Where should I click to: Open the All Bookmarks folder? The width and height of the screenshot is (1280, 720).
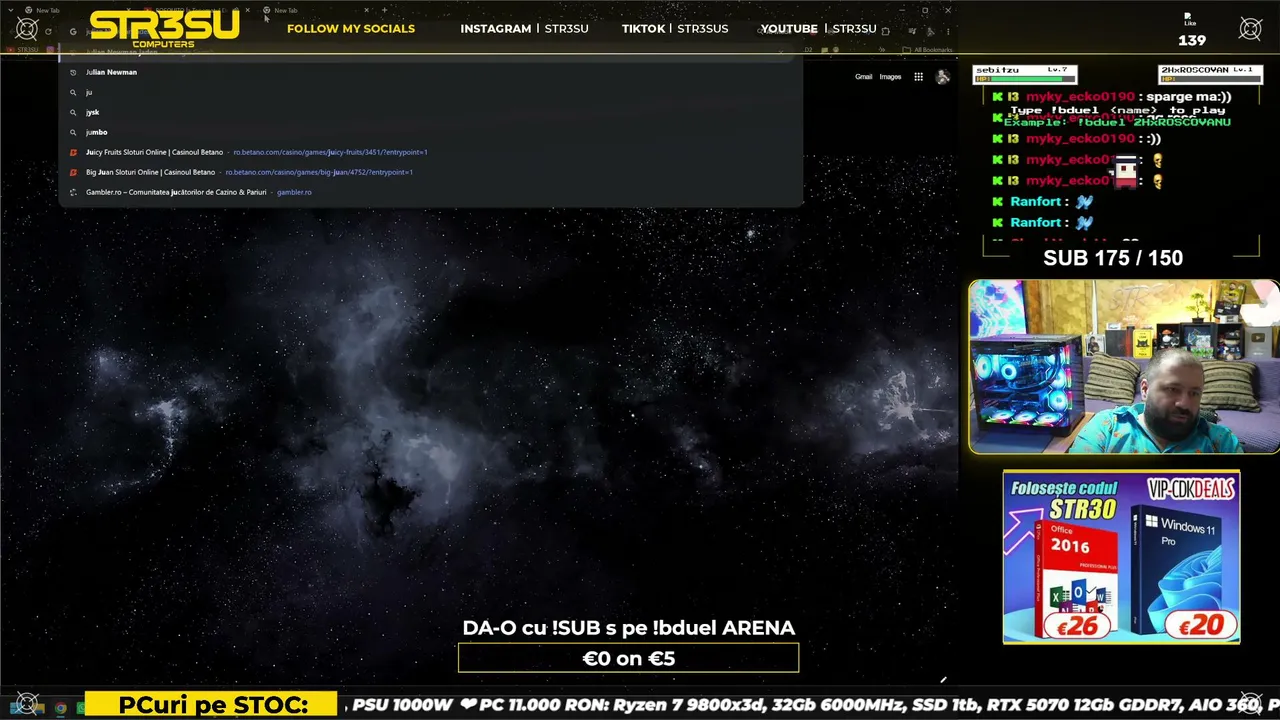click(926, 50)
